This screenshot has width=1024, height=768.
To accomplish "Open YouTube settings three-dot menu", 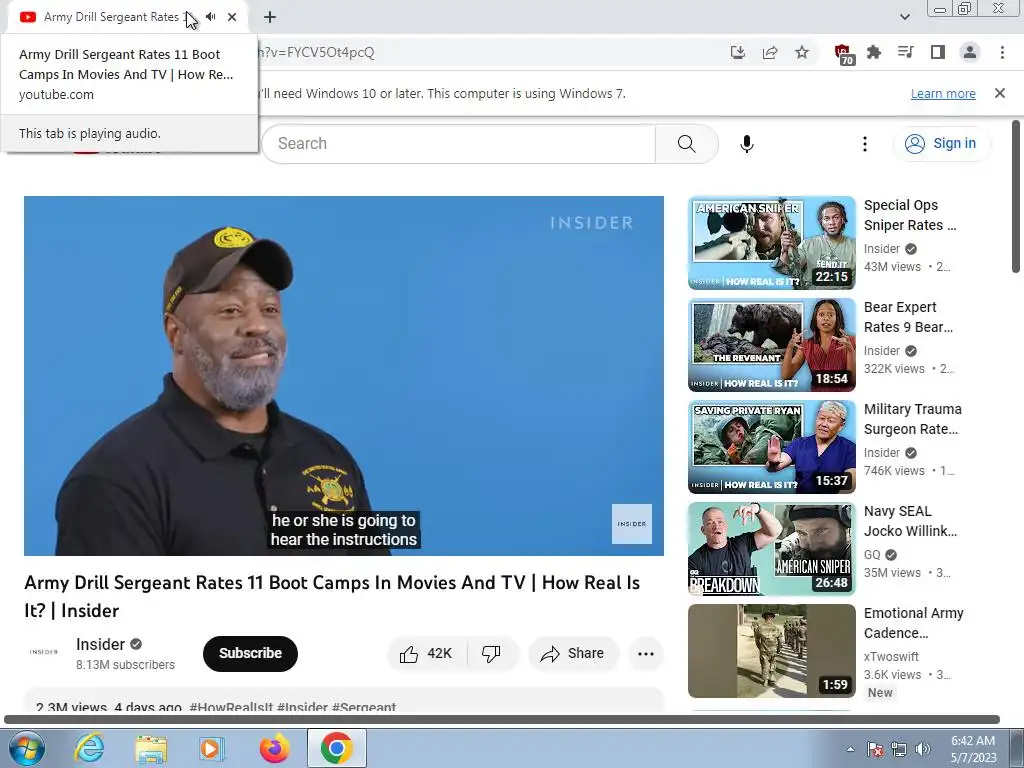I will (x=865, y=144).
